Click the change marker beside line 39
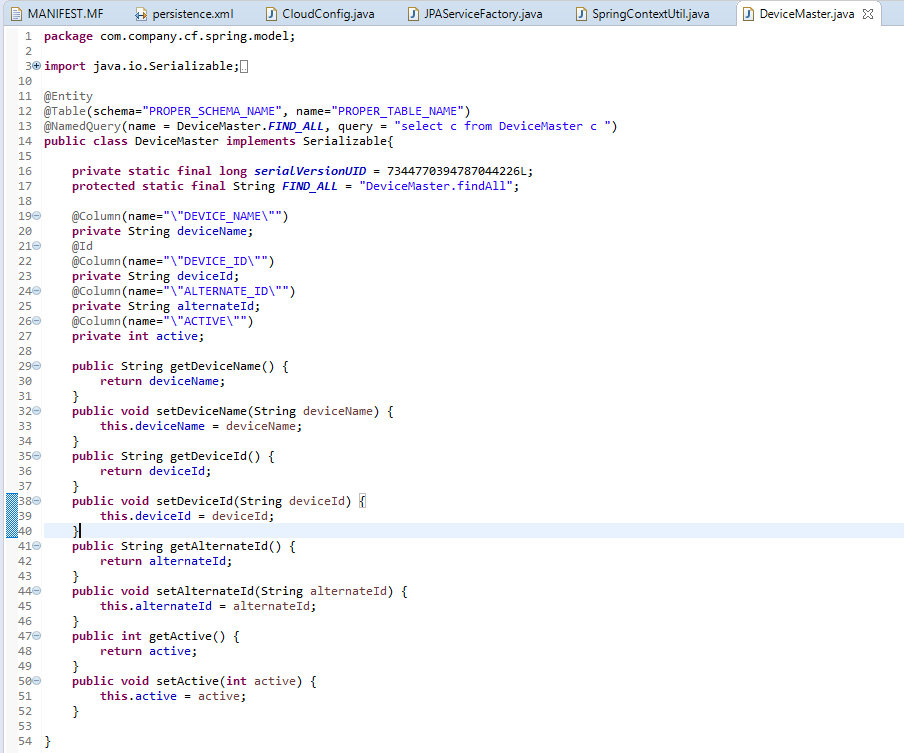 (12, 516)
